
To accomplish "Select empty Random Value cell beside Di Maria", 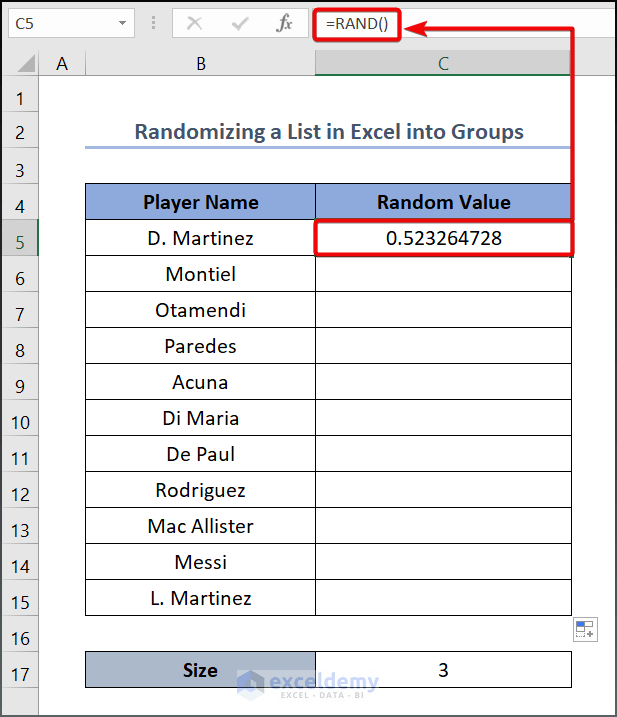I will tap(443, 418).
